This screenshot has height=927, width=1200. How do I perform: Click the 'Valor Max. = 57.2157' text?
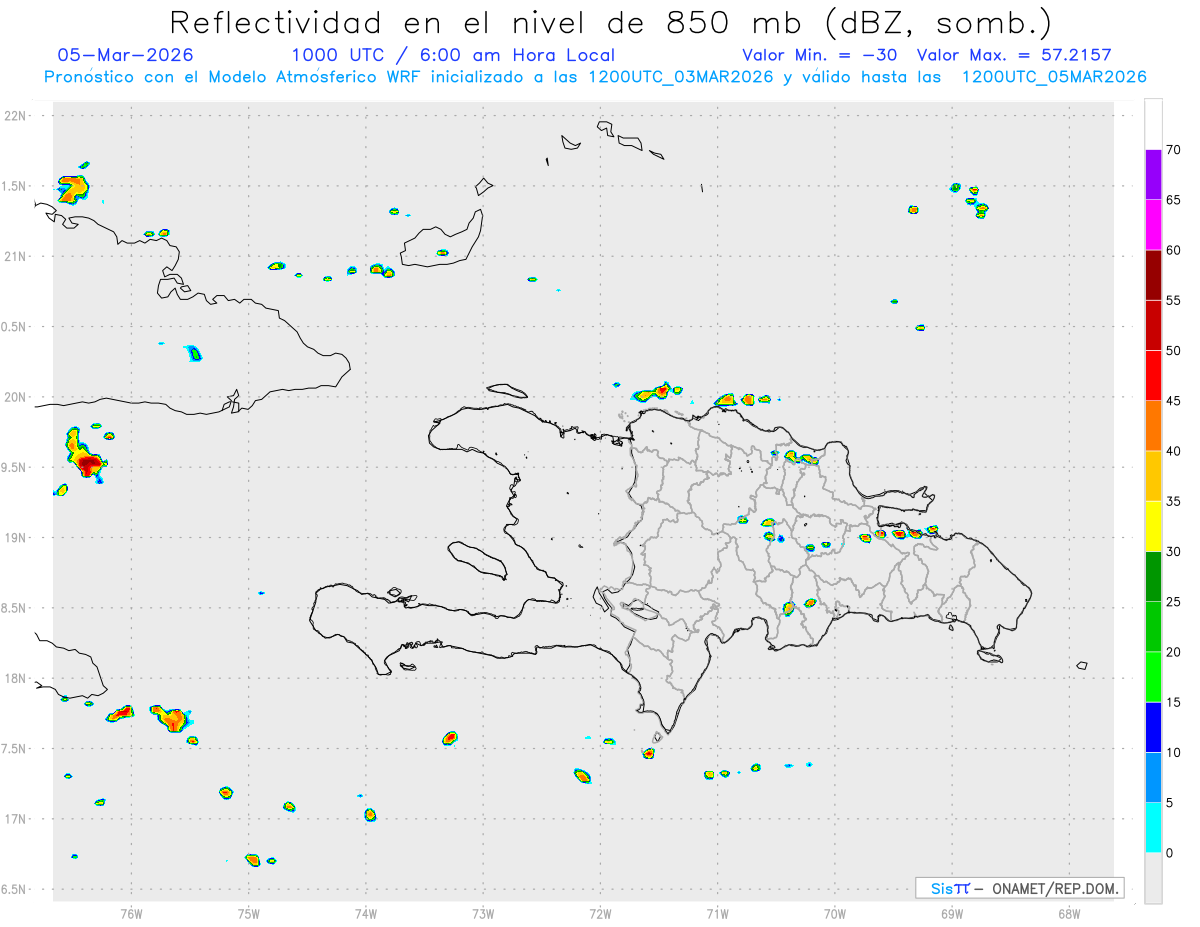(1013, 55)
